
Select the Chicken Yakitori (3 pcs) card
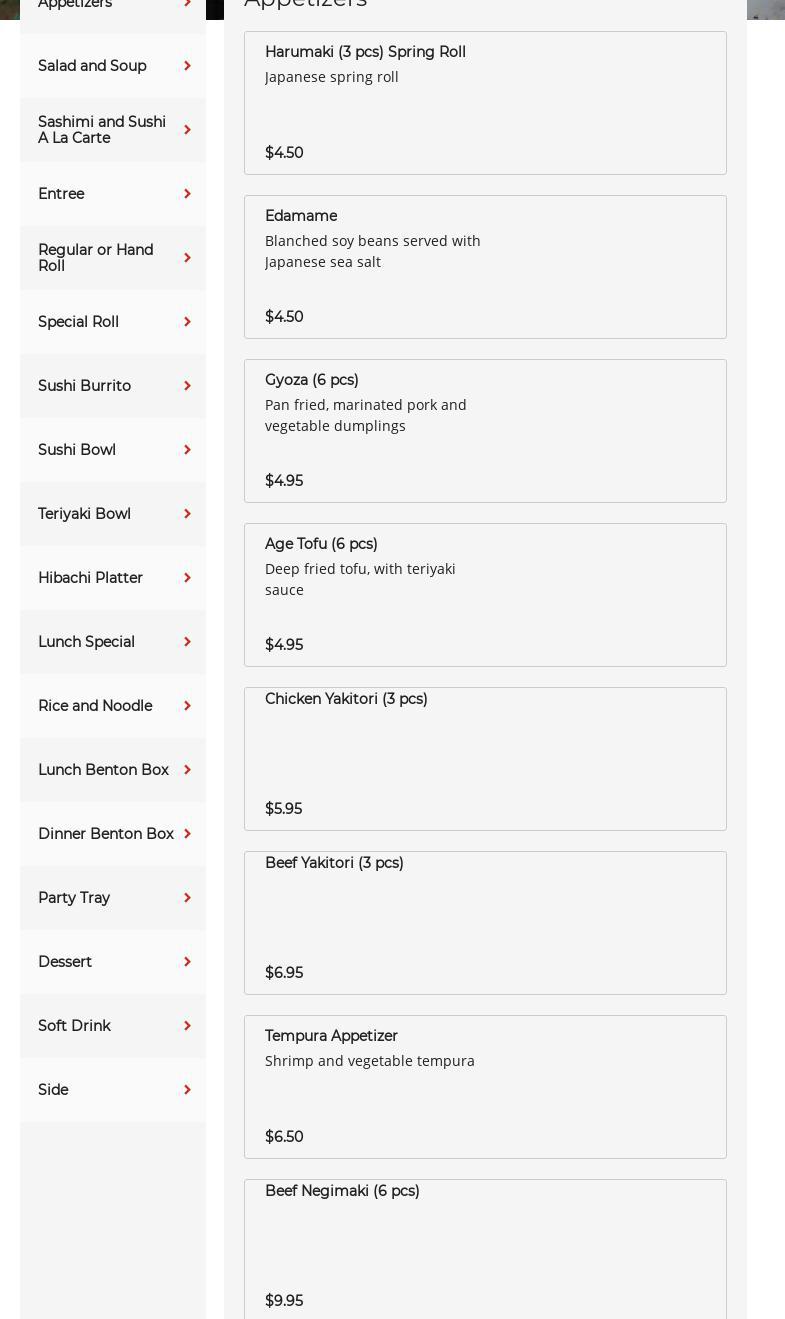tap(485, 759)
